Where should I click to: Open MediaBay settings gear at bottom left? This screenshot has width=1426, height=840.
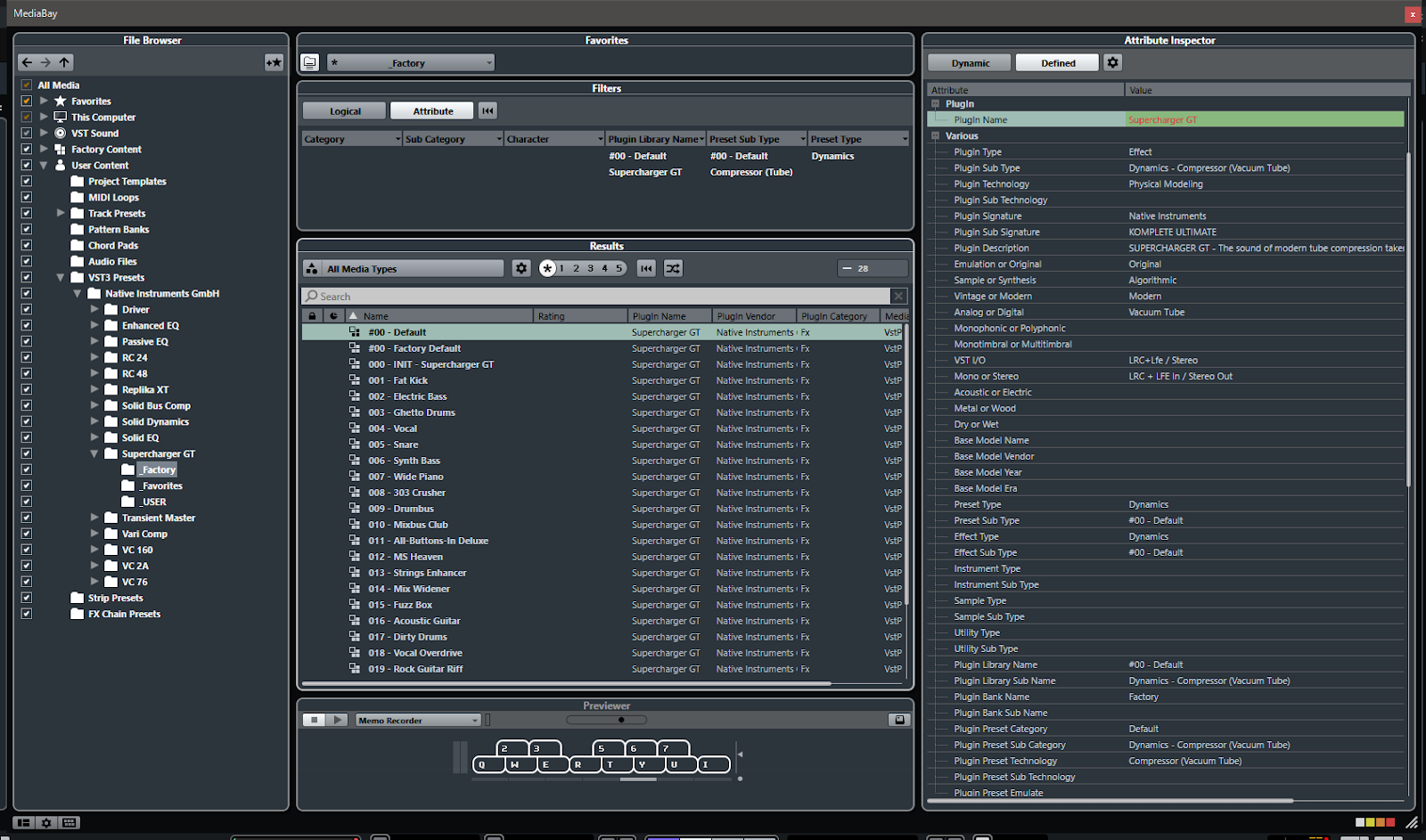click(x=46, y=823)
